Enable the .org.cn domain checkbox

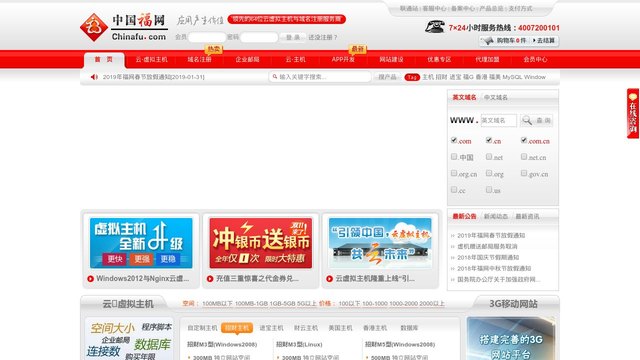point(454,173)
